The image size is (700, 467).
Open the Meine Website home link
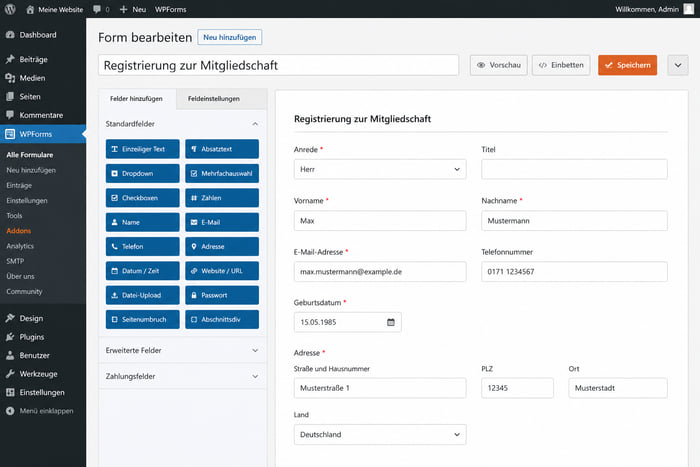click(55, 9)
